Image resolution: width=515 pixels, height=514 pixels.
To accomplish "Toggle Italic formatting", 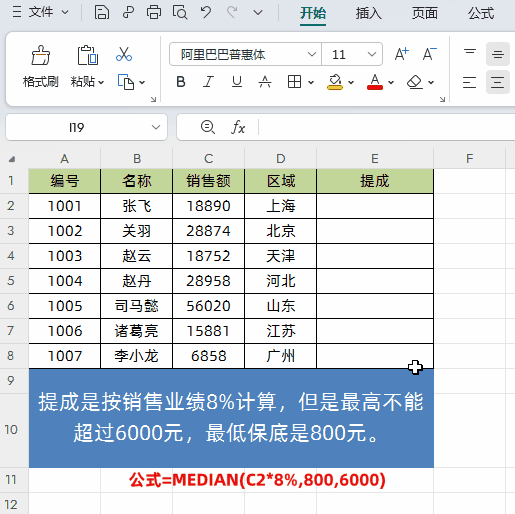I will coord(208,82).
